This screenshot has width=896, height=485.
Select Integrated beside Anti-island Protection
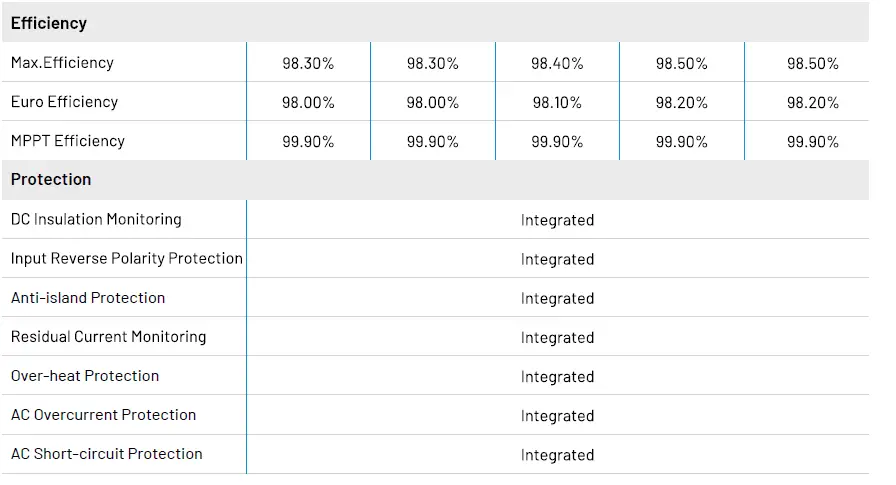coord(557,298)
